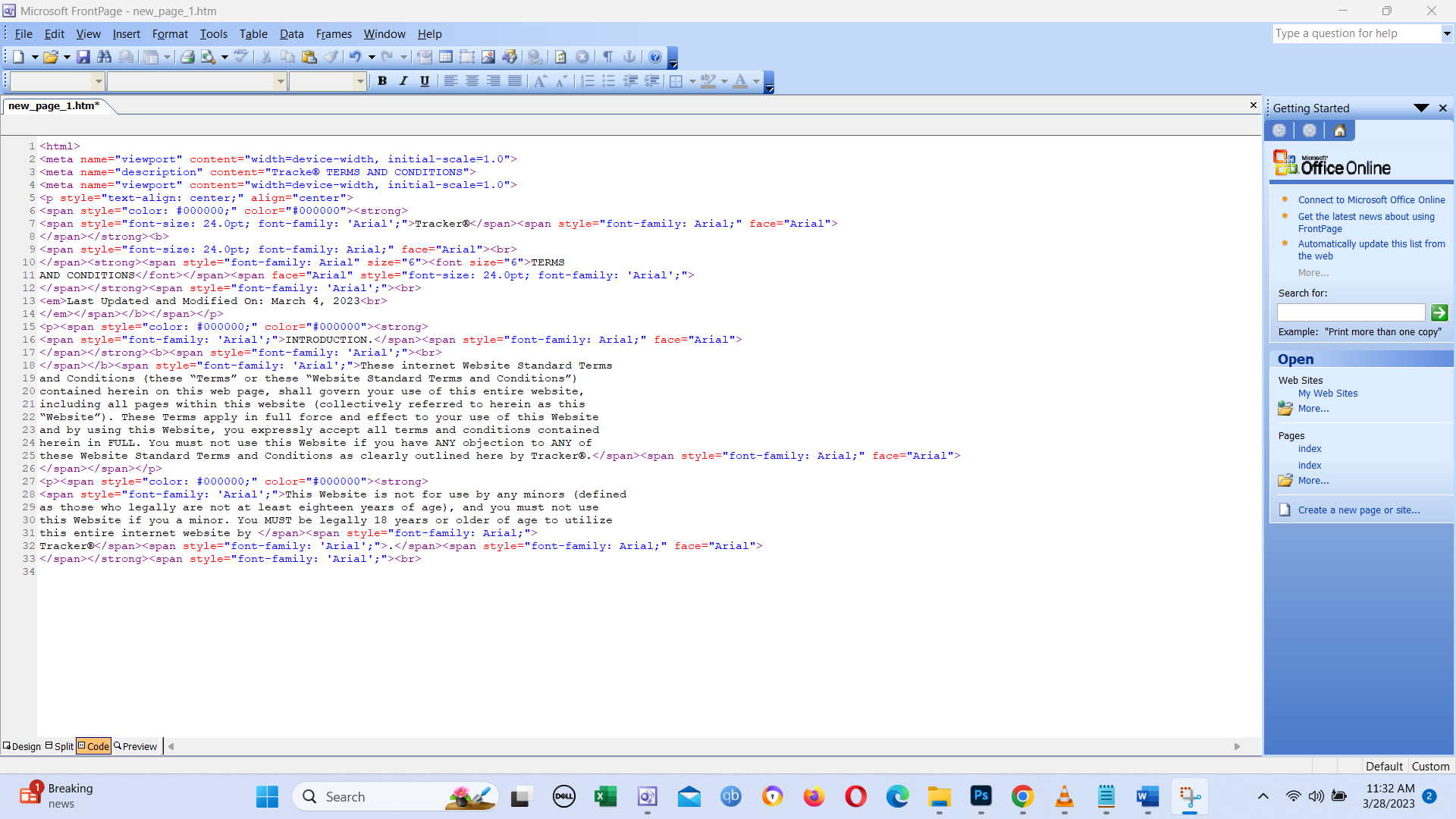Screen dimensions: 1456x819
Task: Refresh the current page
Action: 560,57
